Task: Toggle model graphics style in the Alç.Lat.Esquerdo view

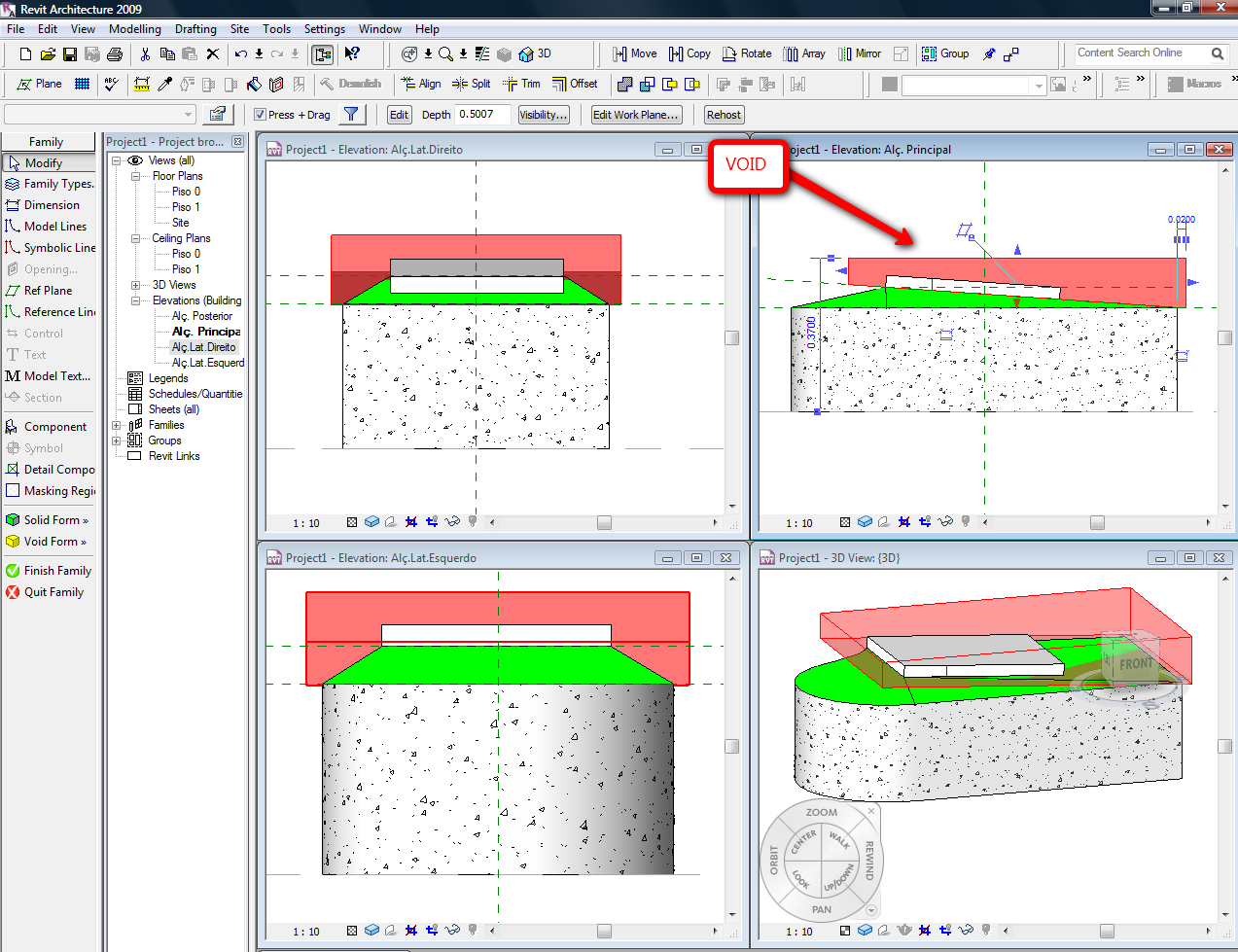Action: click(371, 931)
